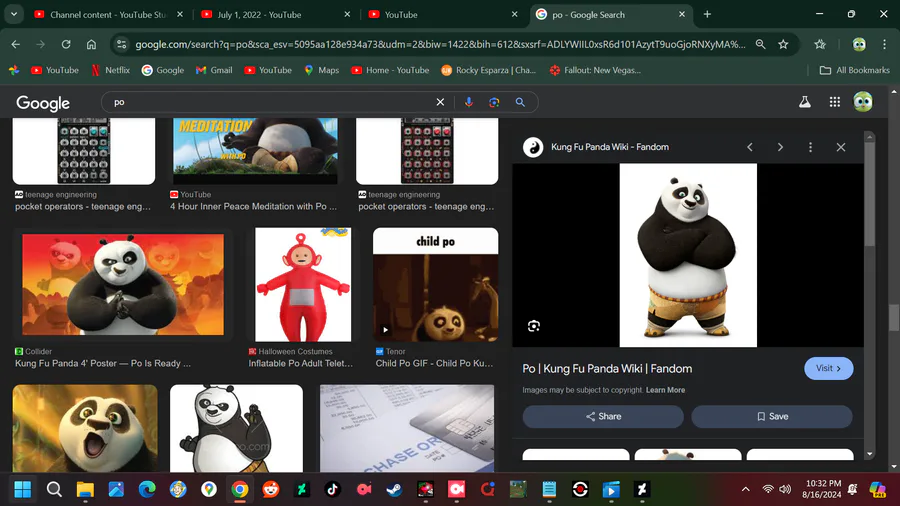Image resolution: width=900 pixels, height=506 pixels.
Task: Open Chrome three-dot menu
Action: pyautogui.click(x=885, y=44)
